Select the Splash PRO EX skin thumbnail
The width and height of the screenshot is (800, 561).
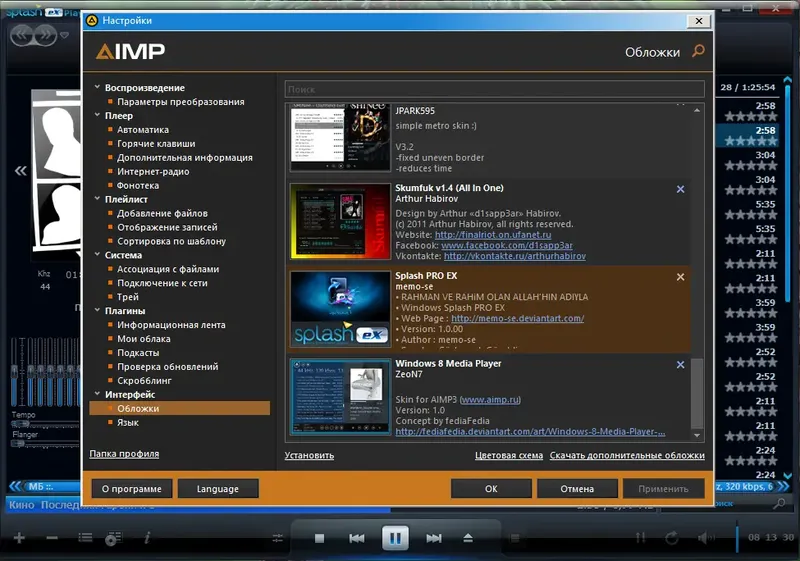pos(340,309)
